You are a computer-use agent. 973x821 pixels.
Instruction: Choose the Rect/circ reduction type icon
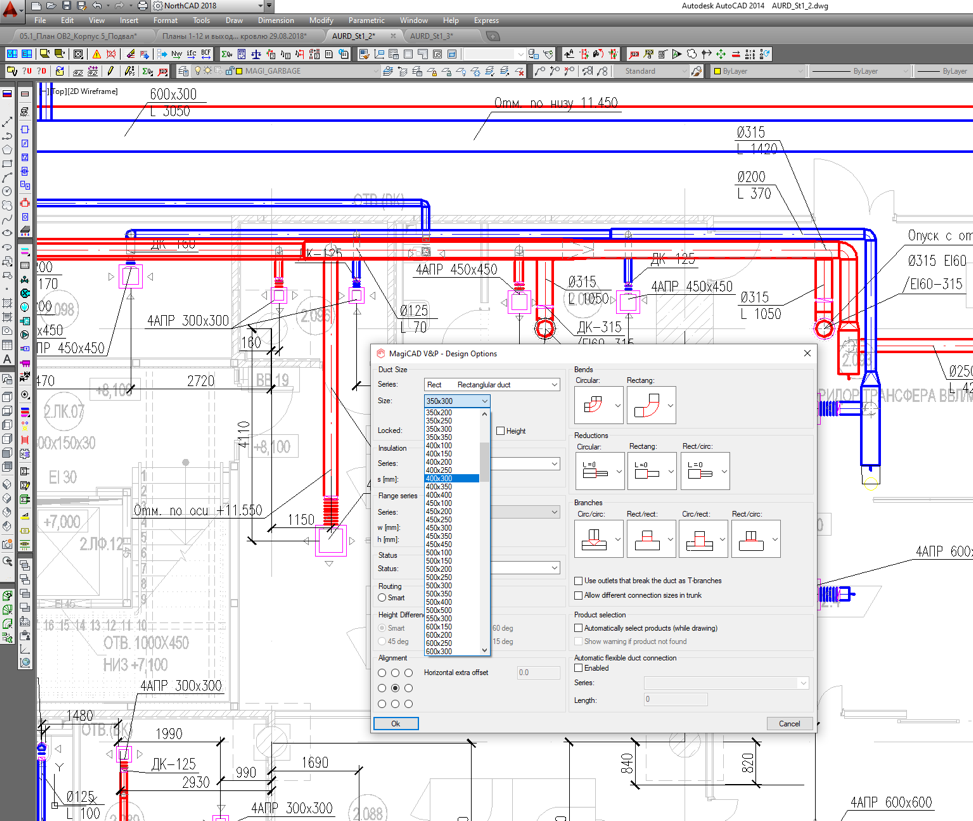coord(698,471)
